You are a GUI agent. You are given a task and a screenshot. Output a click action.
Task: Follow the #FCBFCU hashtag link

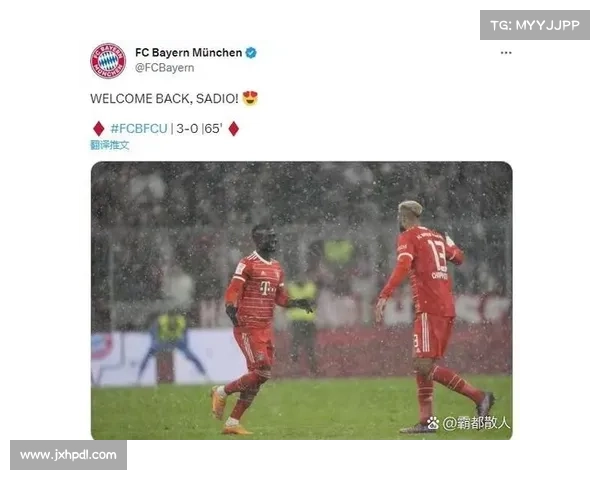[139, 129]
